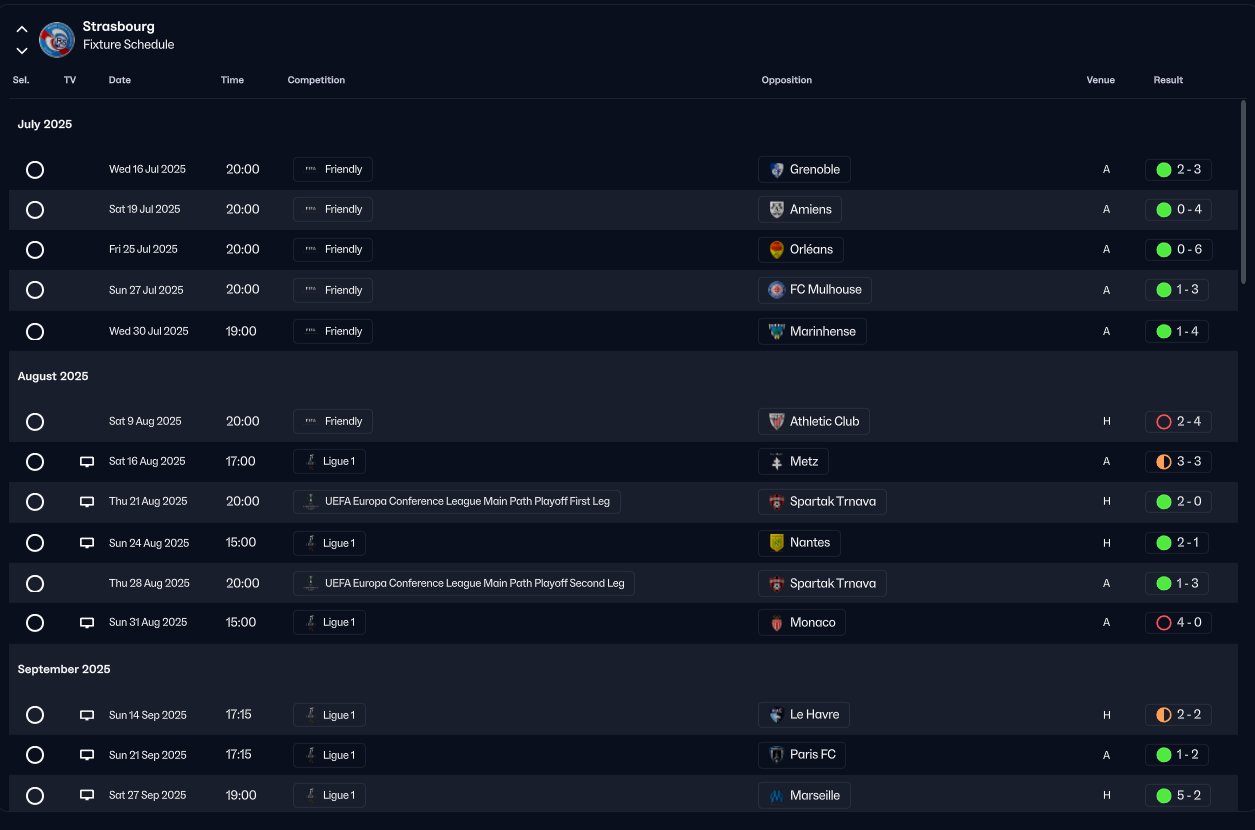Click TV icon for Metz match
This screenshot has height=830, width=1255.
(x=87, y=462)
